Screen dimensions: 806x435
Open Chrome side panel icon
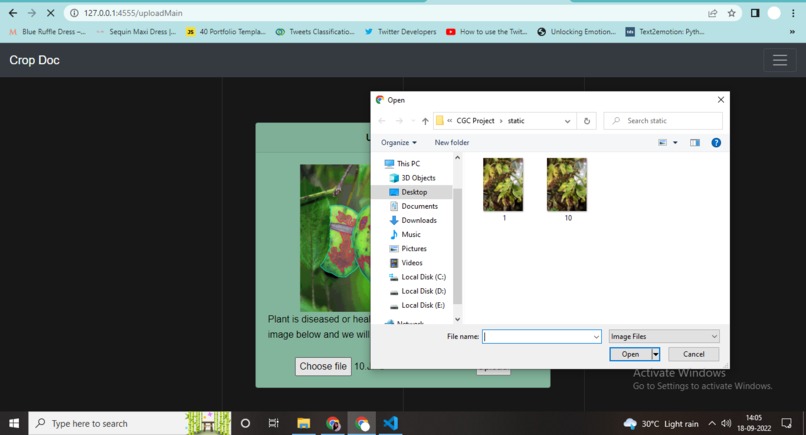(x=755, y=13)
